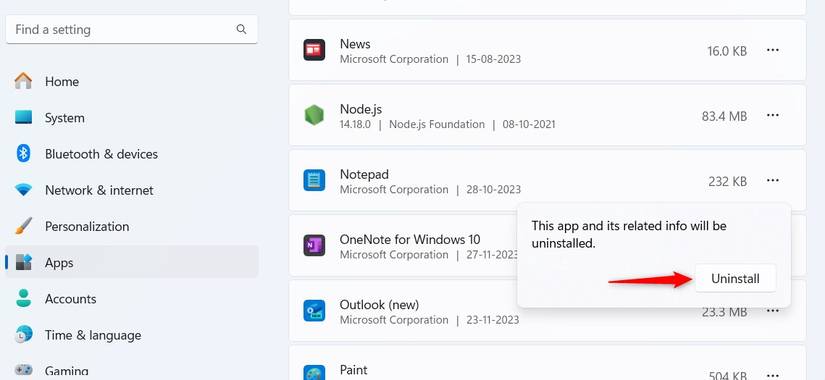Open Gaming settings

point(132,371)
